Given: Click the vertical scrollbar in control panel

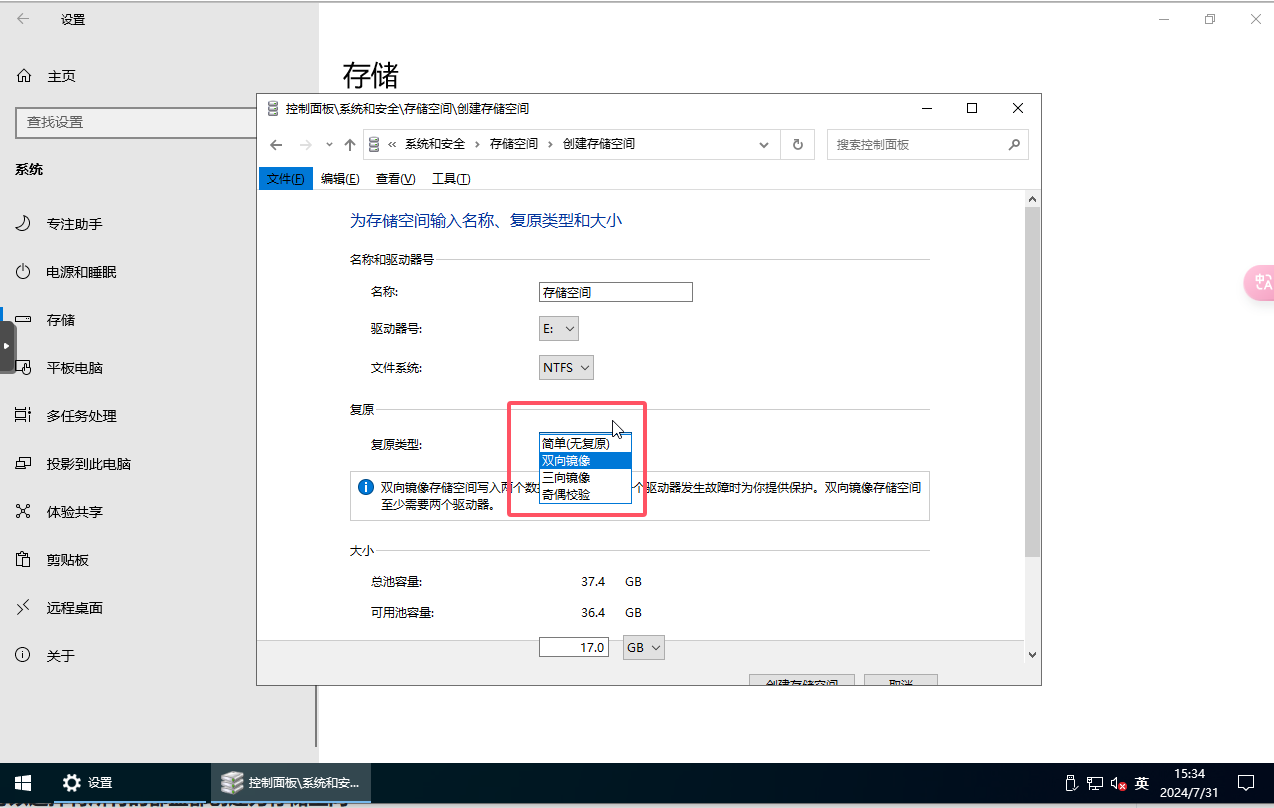Looking at the screenshot, I should click(x=1032, y=380).
